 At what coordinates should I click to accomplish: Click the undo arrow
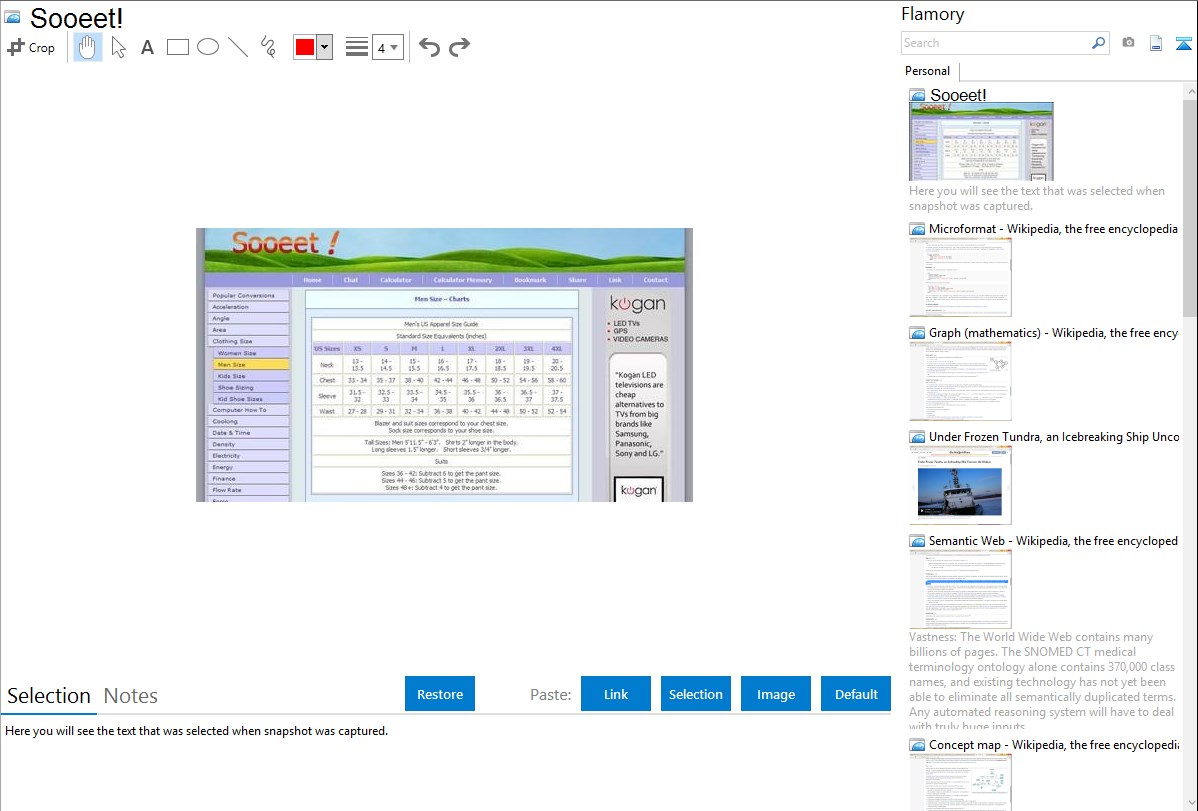tap(429, 47)
